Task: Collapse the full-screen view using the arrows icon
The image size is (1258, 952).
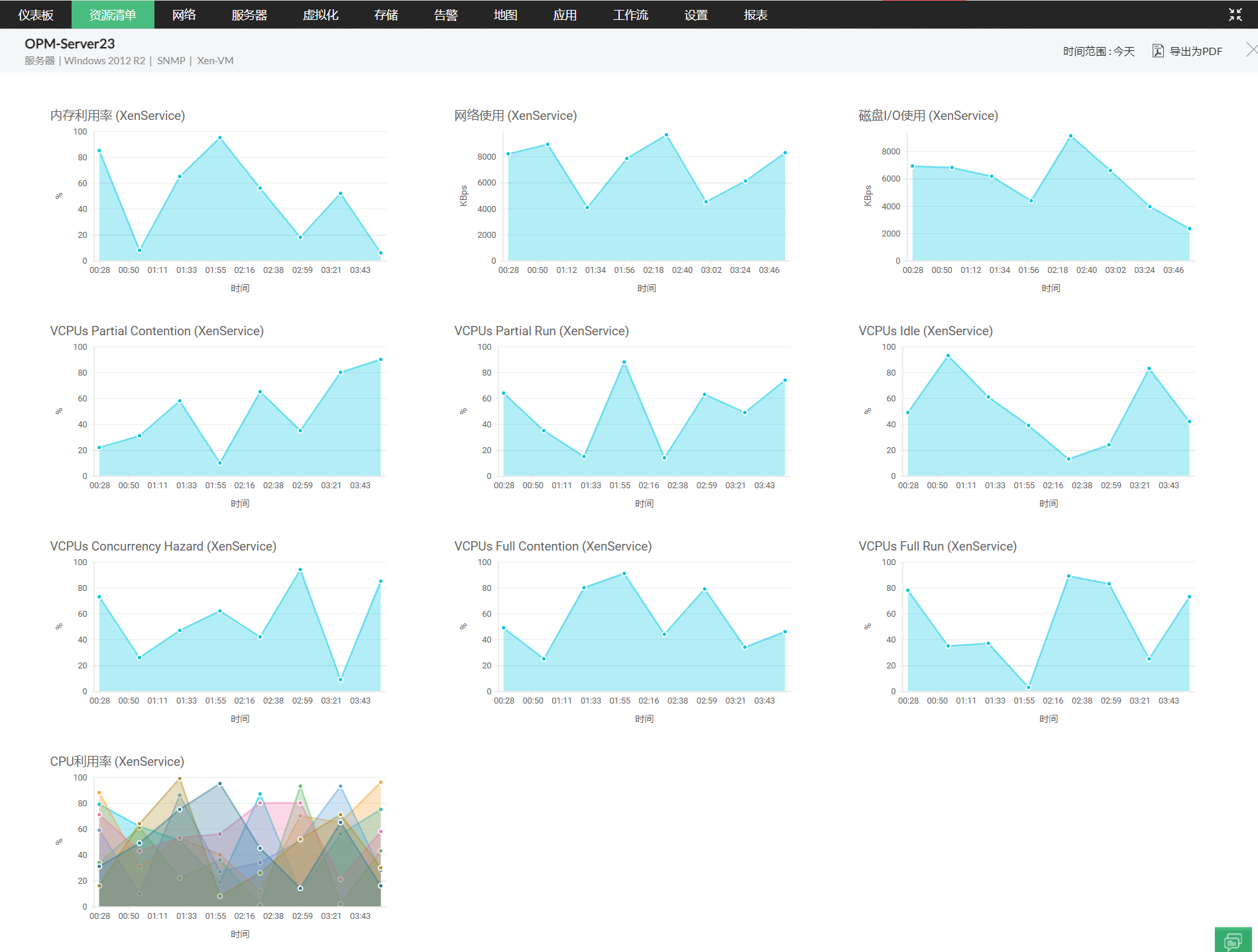Action: (1235, 15)
